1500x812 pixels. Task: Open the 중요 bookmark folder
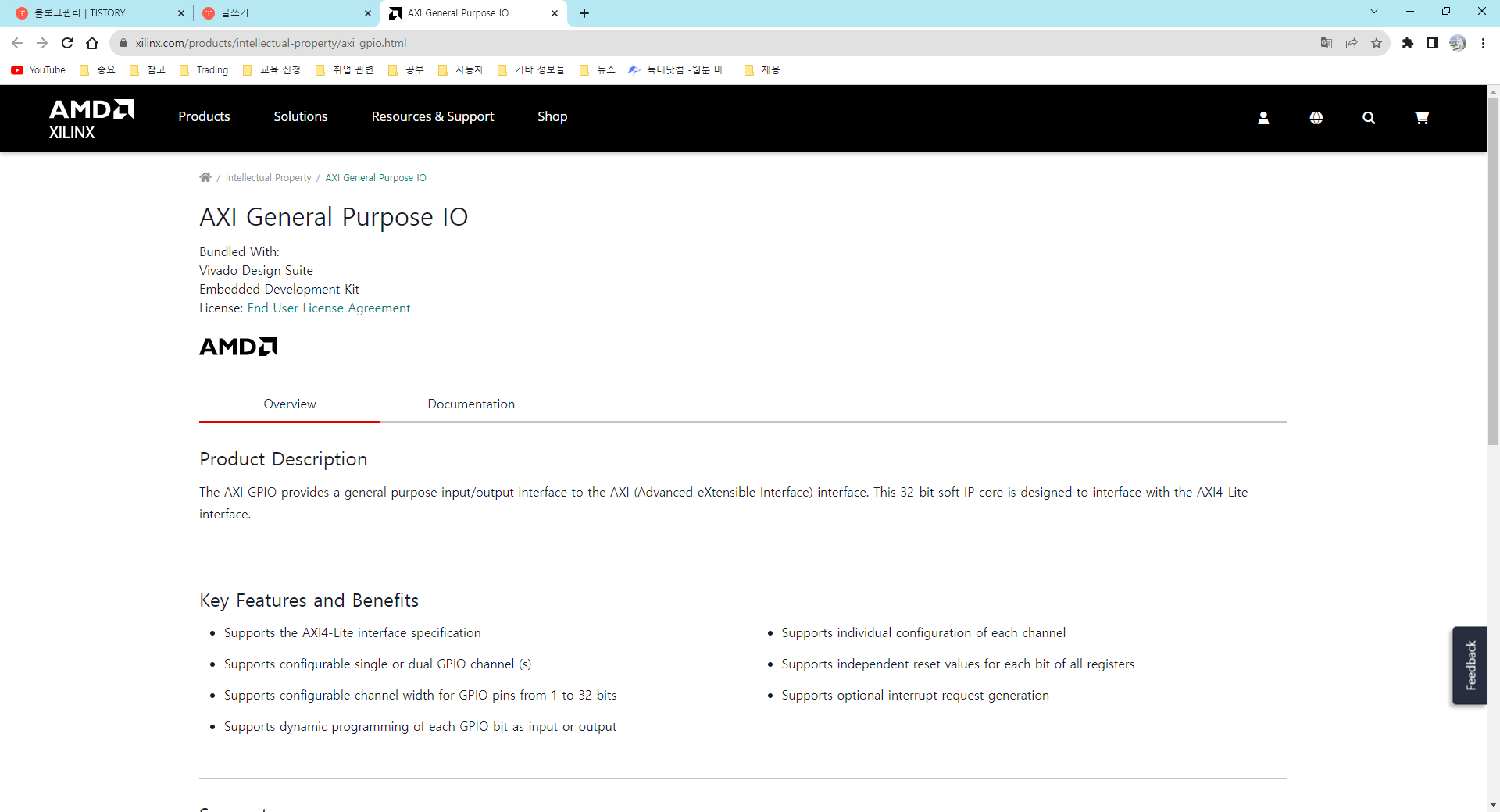tap(98, 70)
